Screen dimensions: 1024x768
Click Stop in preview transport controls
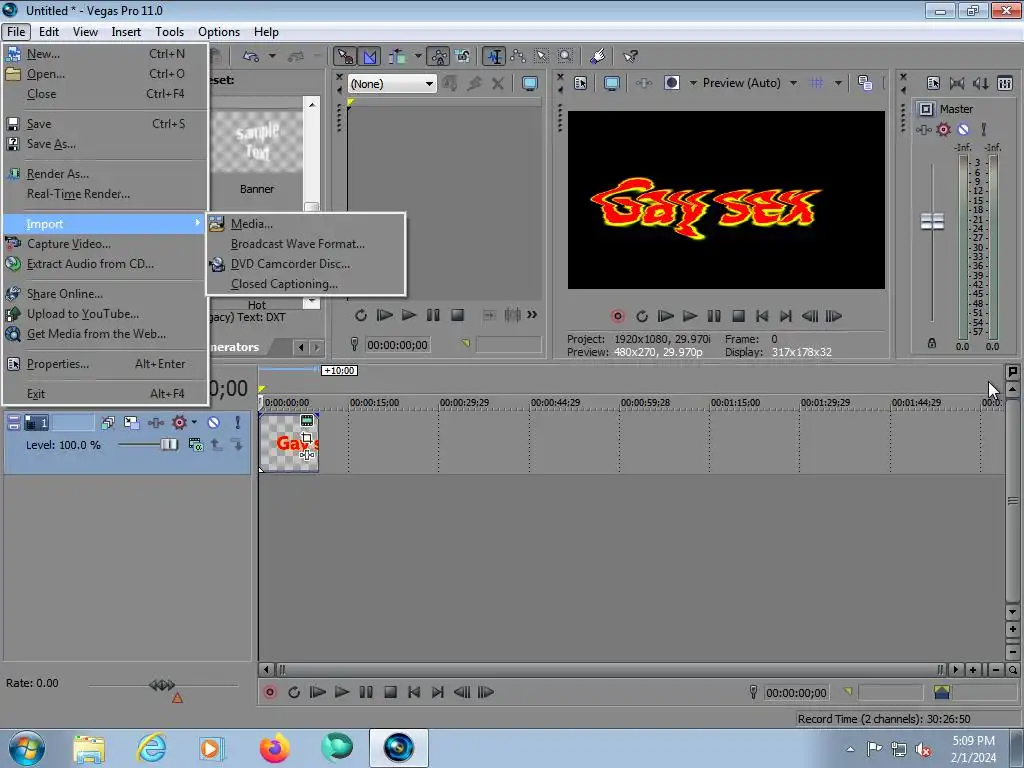tap(739, 316)
